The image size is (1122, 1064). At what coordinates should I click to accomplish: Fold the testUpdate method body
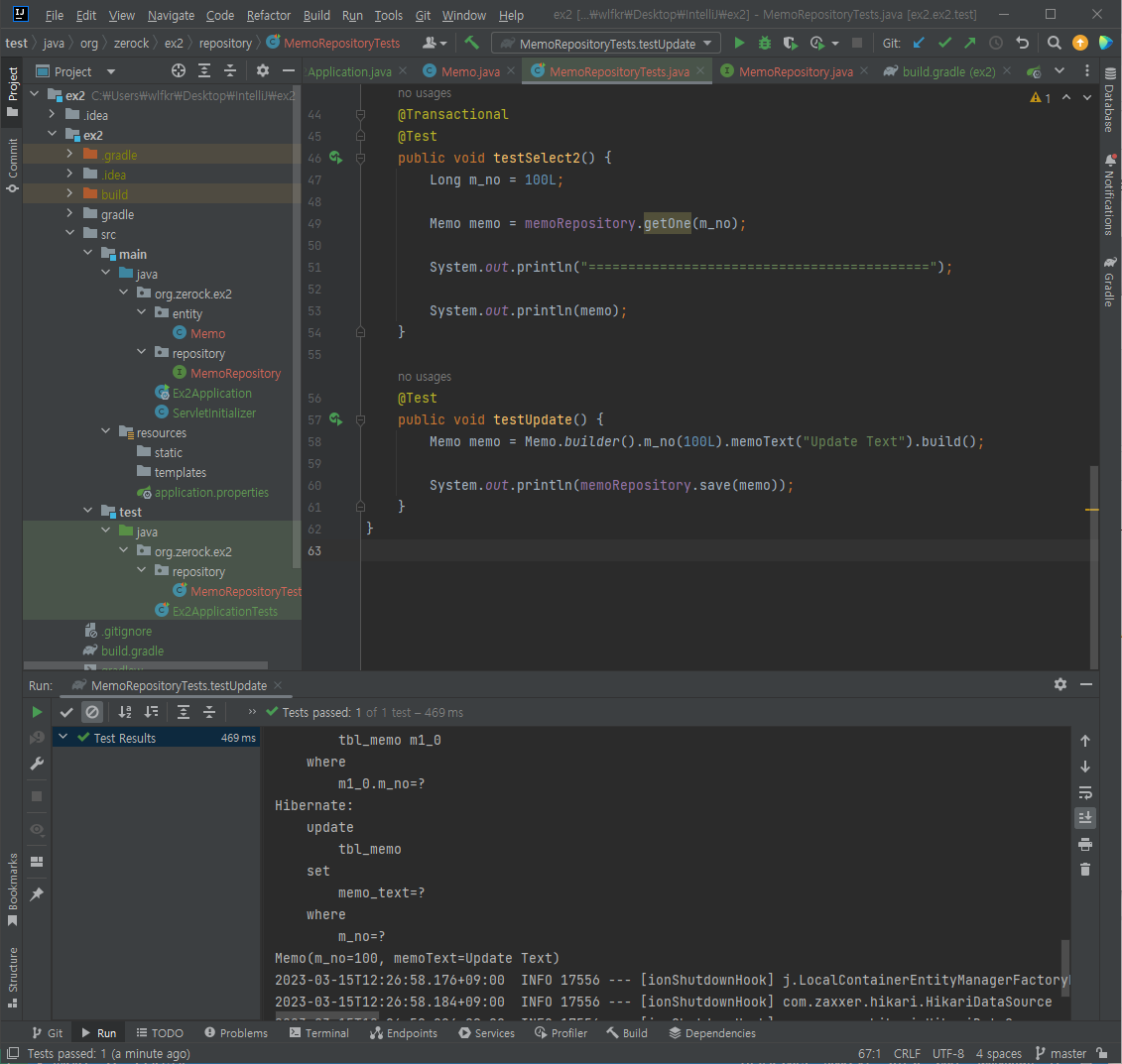tap(361, 419)
